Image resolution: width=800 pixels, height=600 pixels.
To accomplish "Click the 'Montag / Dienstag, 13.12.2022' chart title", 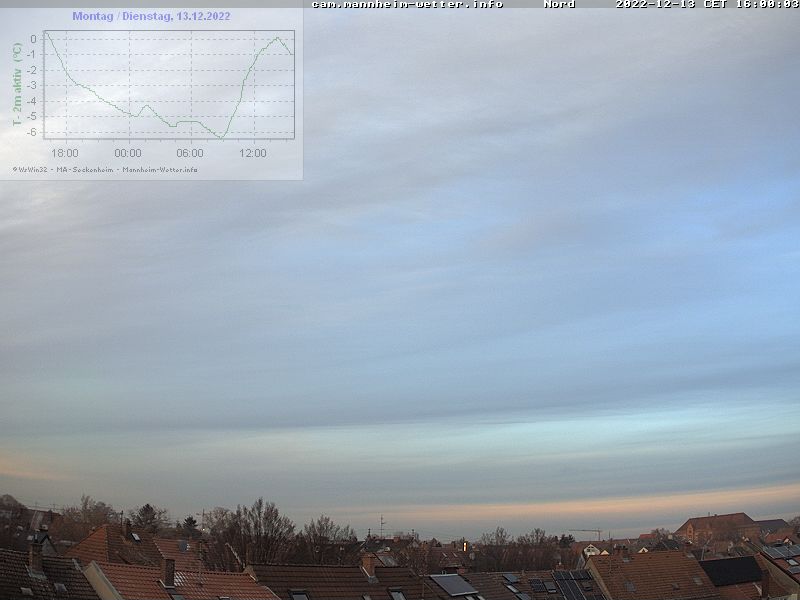I will pos(151,16).
